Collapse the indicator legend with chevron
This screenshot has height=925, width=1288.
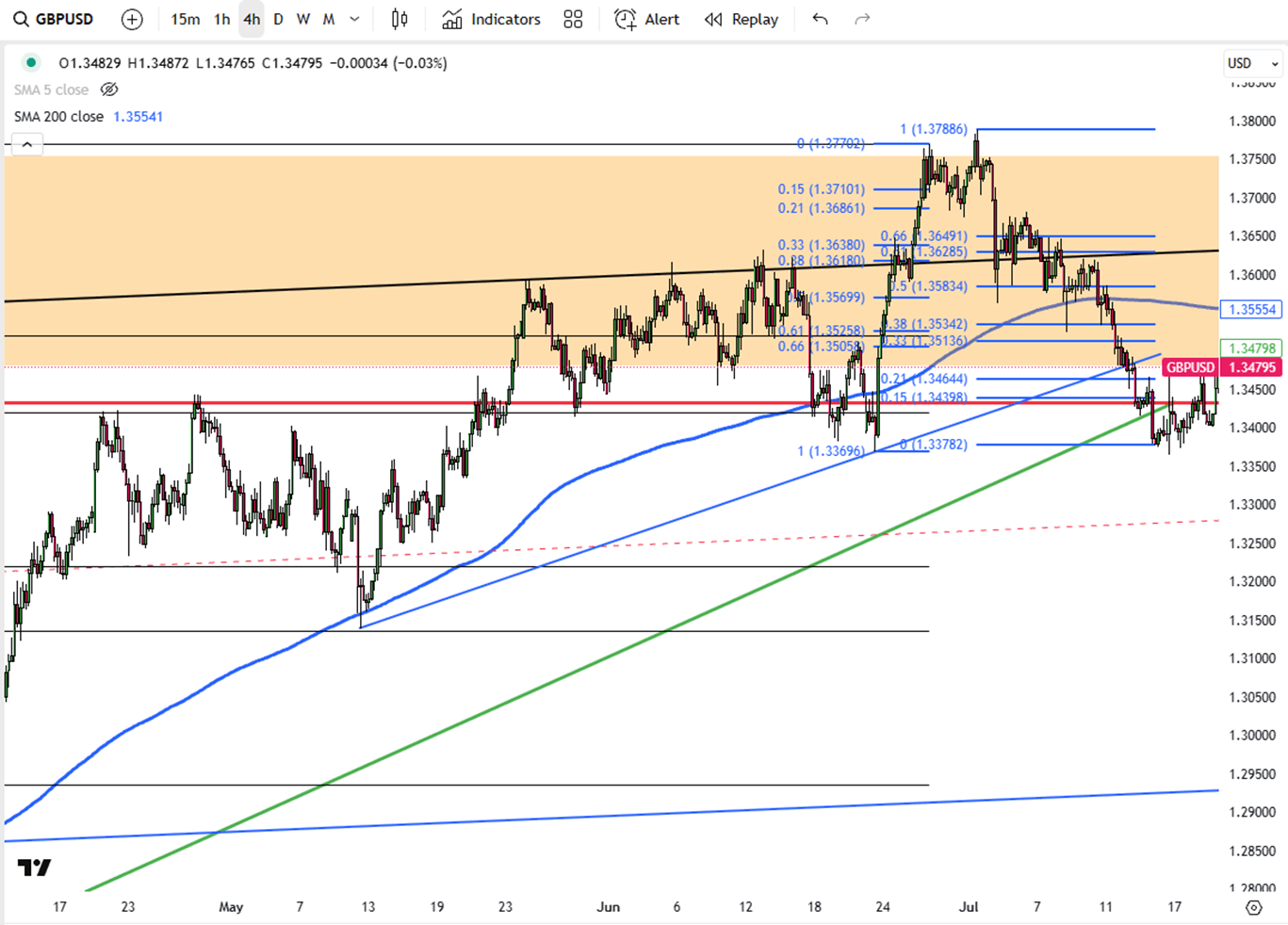[27, 144]
